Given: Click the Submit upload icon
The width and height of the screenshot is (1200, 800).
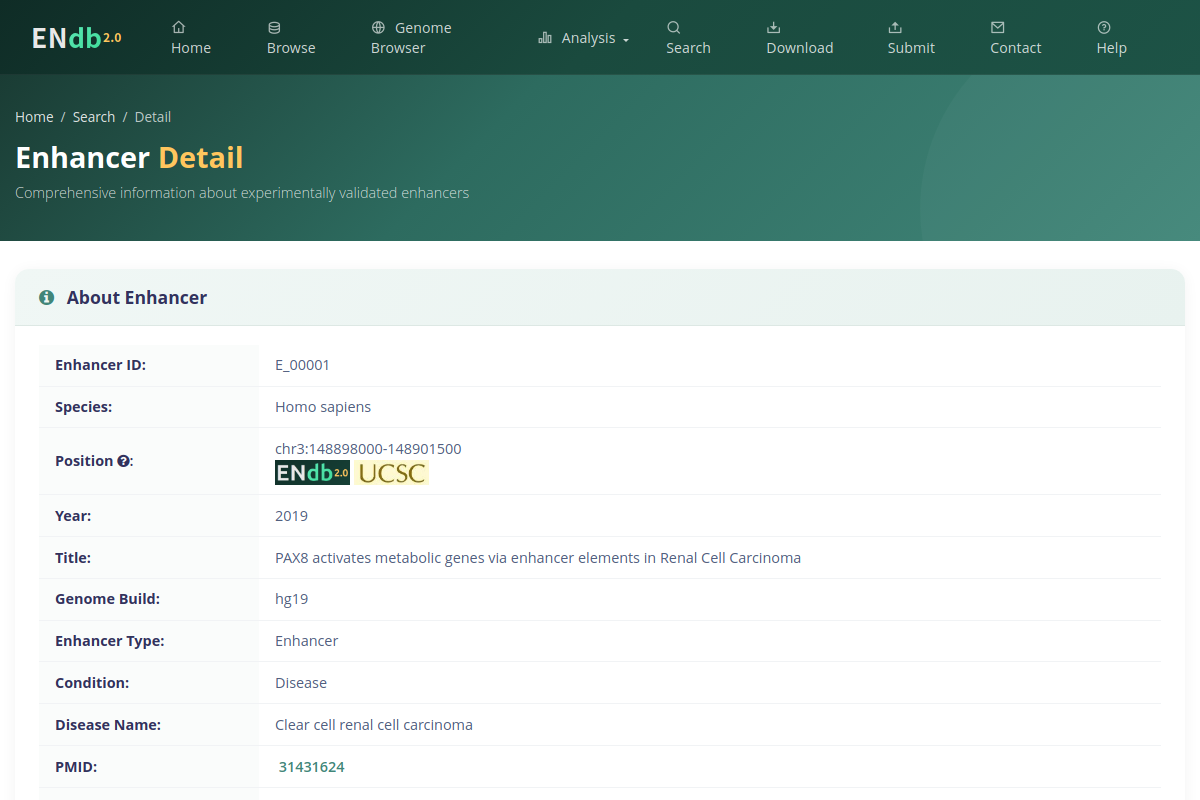Looking at the screenshot, I should [895, 27].
